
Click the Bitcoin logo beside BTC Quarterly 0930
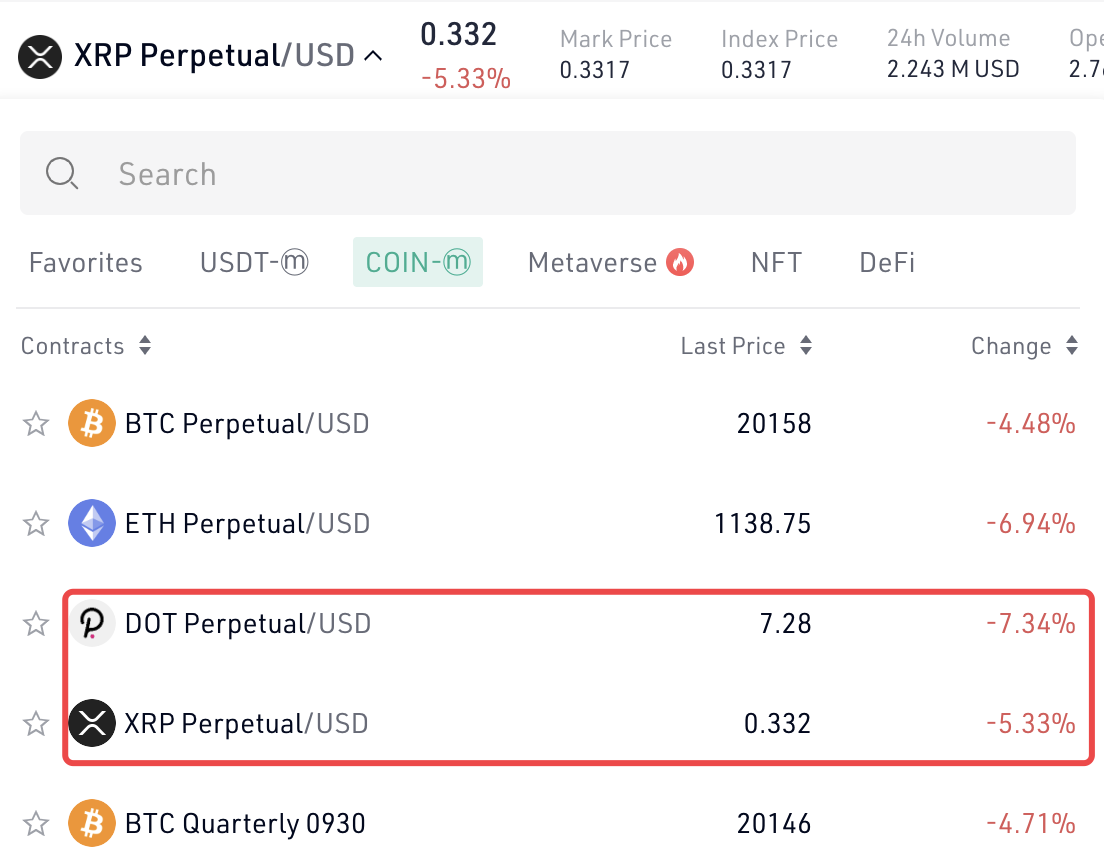click(92, 823)
